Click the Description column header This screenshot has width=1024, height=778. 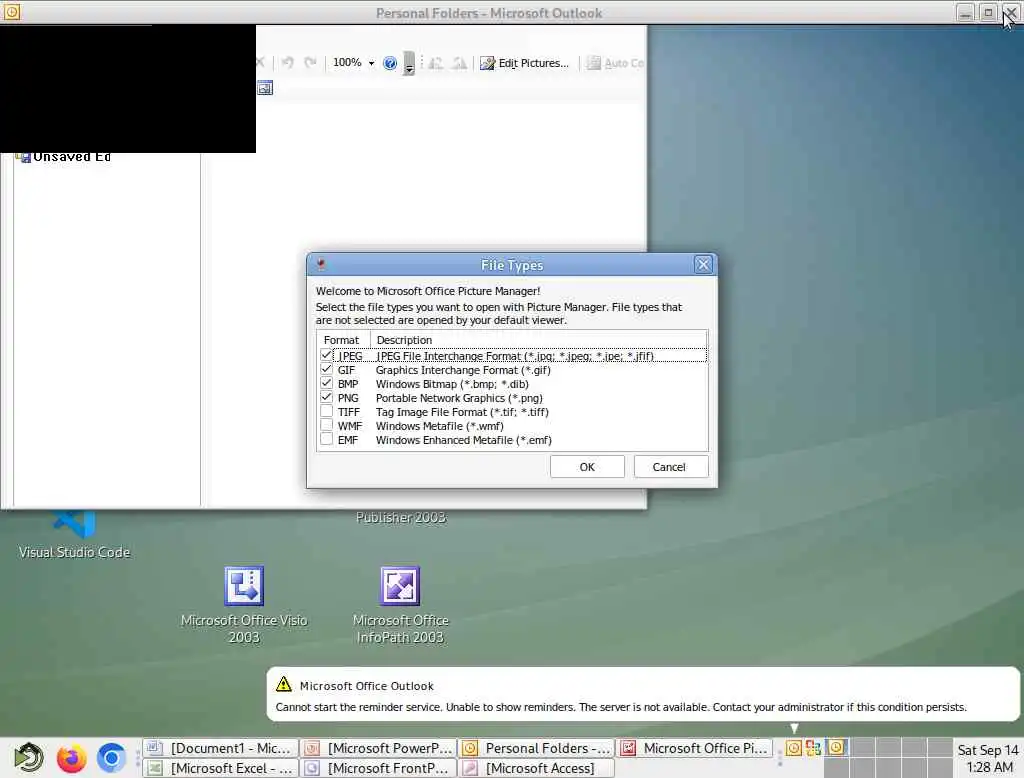pos(538,340)
